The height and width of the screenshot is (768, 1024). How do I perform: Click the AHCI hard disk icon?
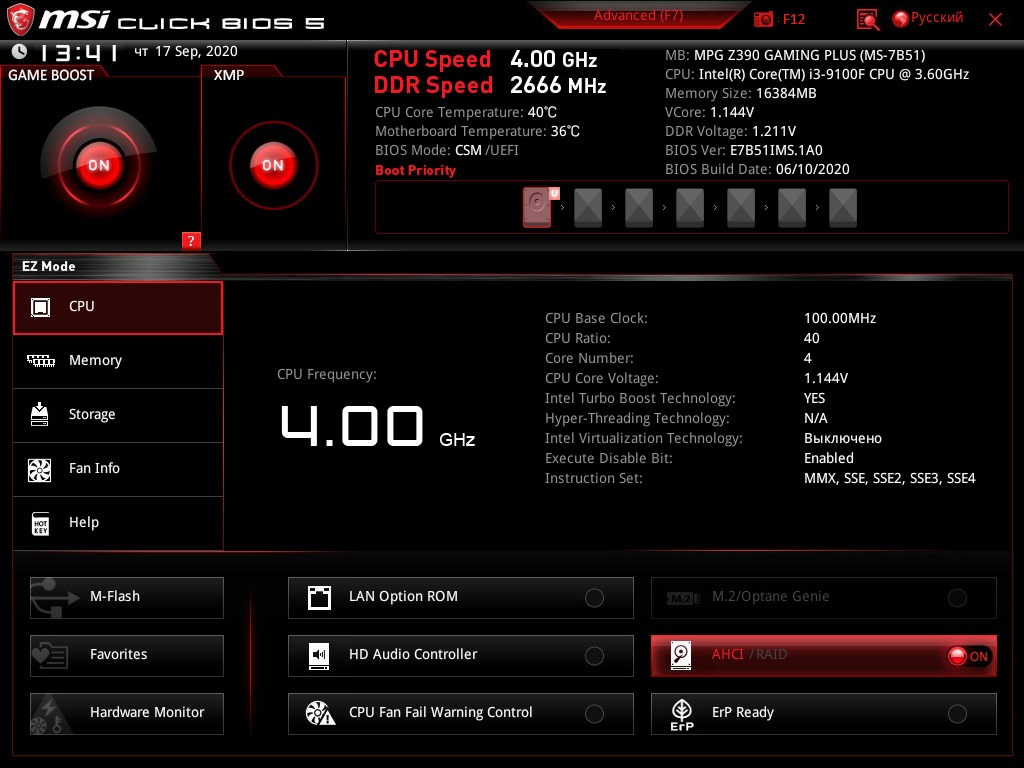(x=681, y=656)
